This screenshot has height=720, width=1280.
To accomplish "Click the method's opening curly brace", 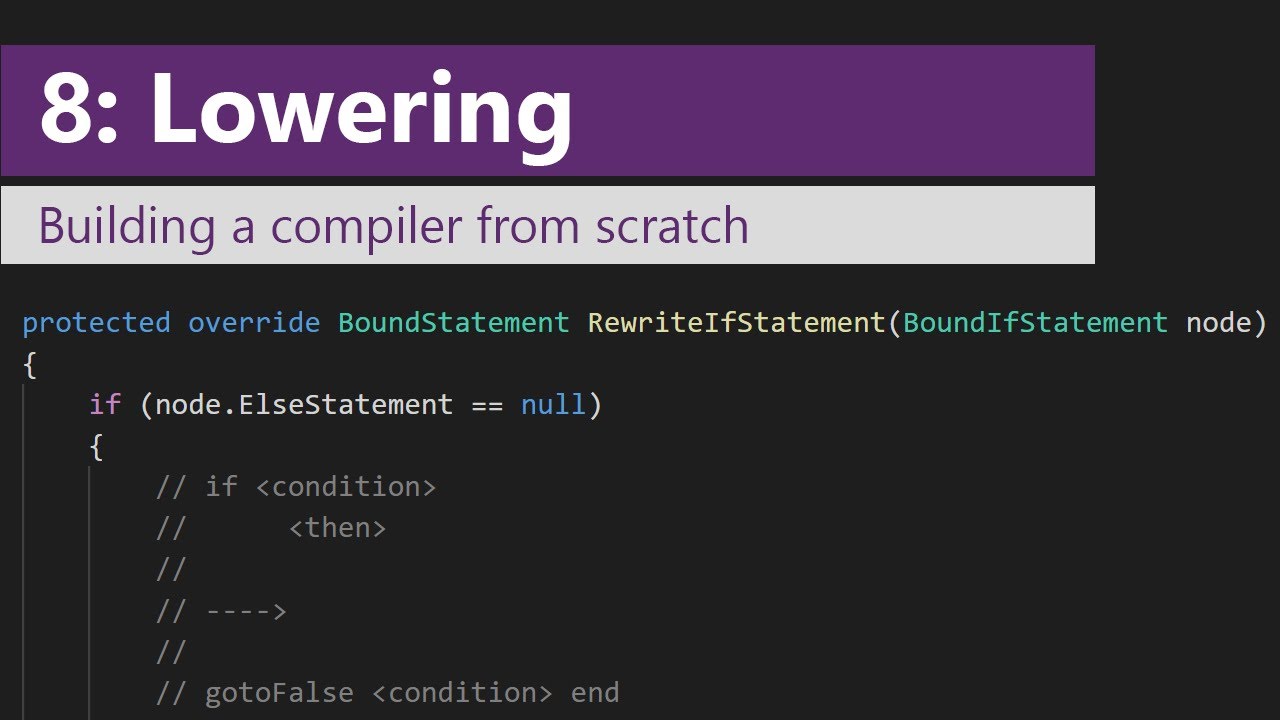I will tap(29, 365).
